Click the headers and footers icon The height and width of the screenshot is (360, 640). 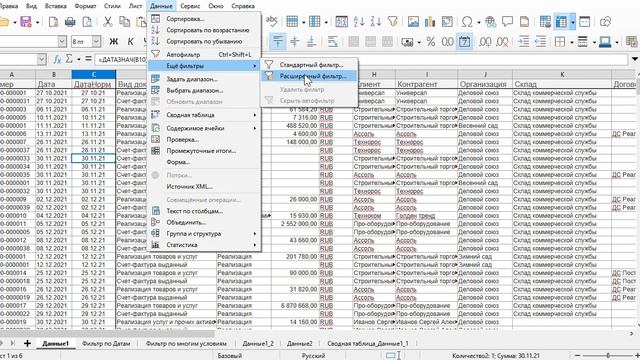524,21
